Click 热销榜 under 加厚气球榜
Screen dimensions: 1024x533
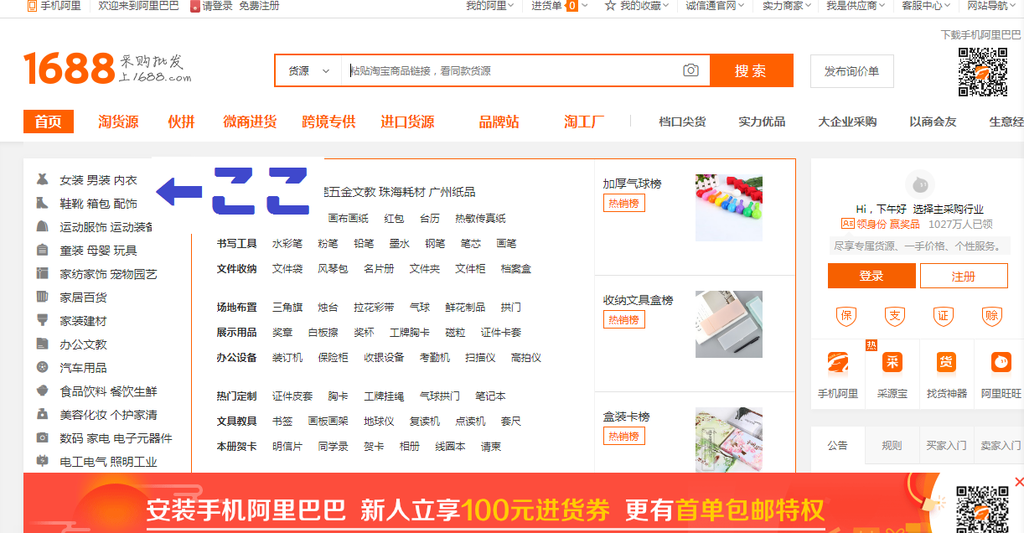click(x=624, y=203)
